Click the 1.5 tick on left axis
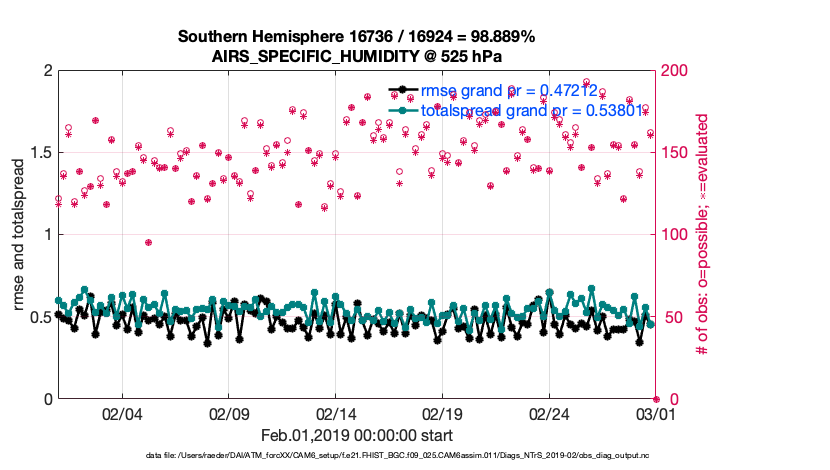 [40, 153]
